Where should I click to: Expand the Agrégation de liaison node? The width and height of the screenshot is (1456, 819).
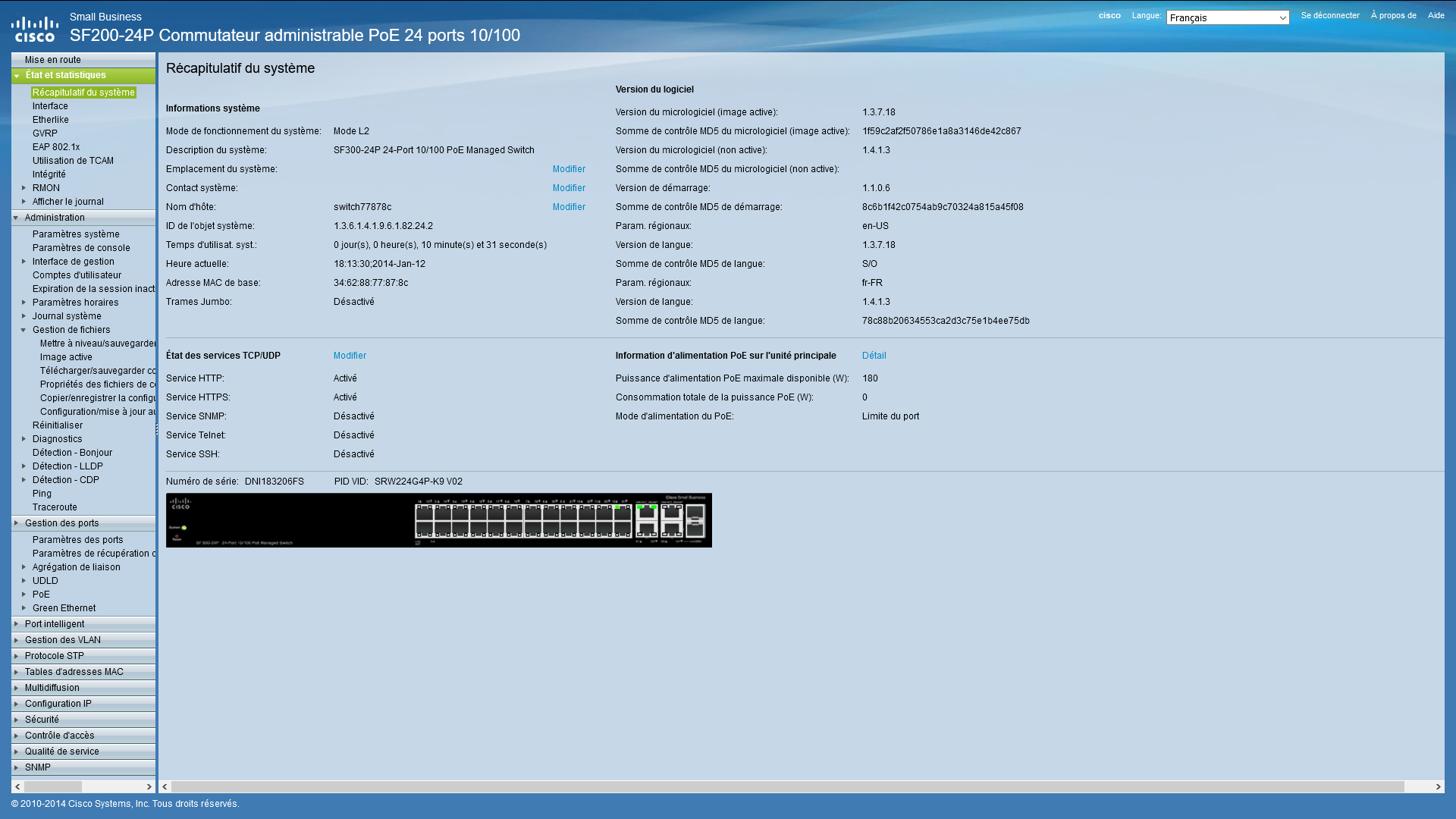[24, 567]
